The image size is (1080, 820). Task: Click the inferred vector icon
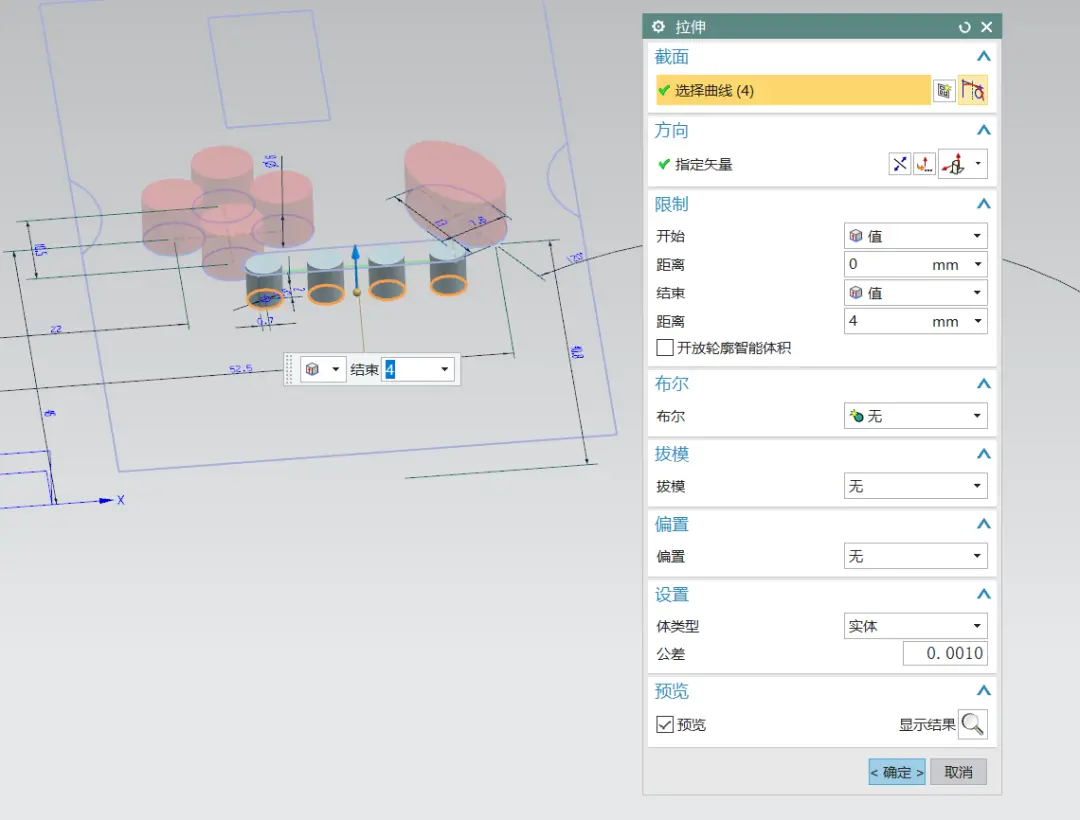(955, 165)
